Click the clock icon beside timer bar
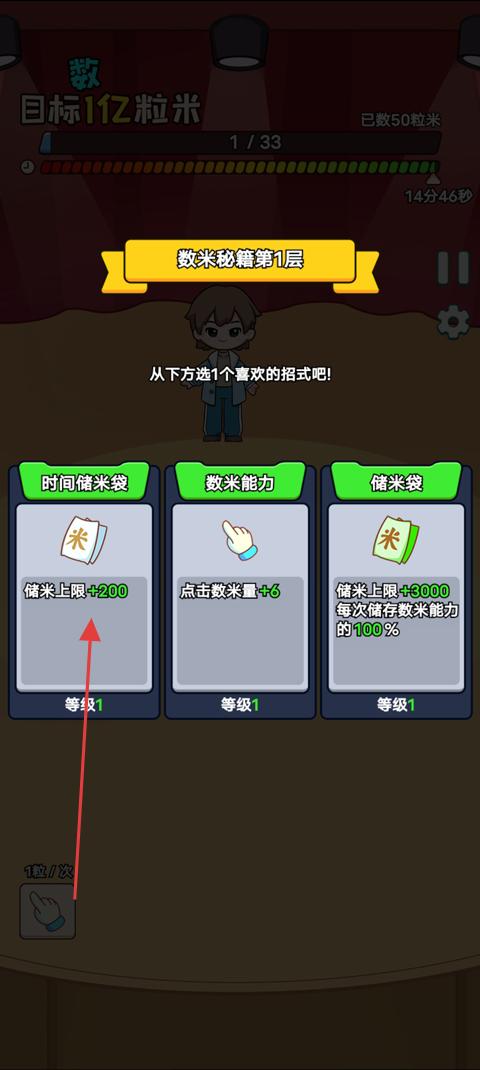 27,167
